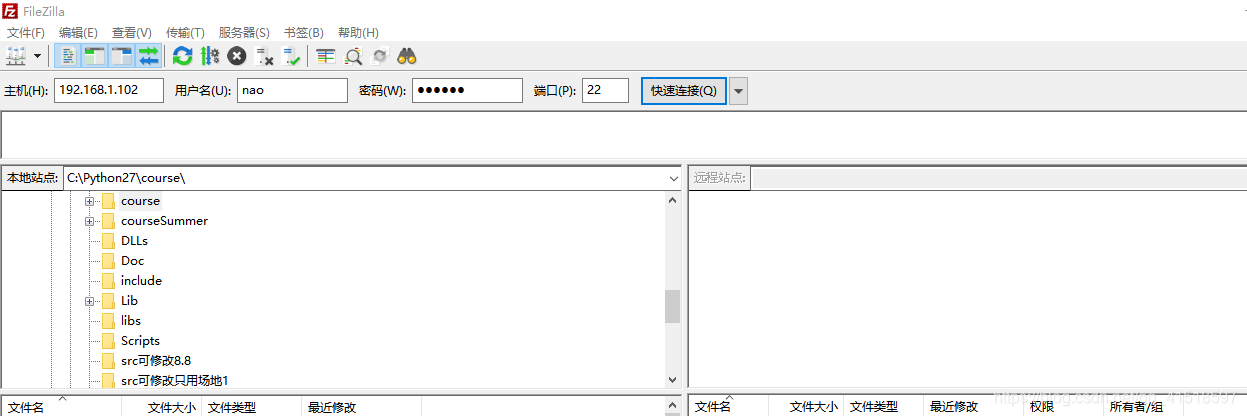The image size is (1247, 416).
Task: Click the DLLs folder icon
Action: [108, 241]
